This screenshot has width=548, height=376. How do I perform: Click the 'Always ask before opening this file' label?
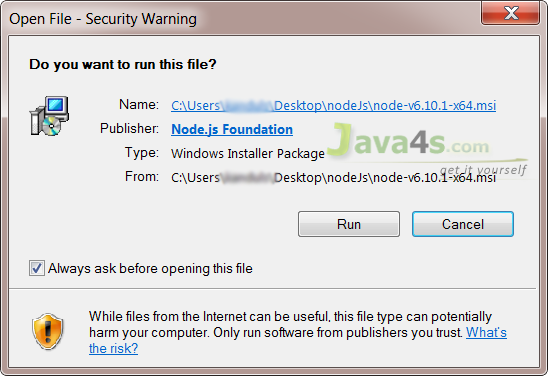point(150,268)
